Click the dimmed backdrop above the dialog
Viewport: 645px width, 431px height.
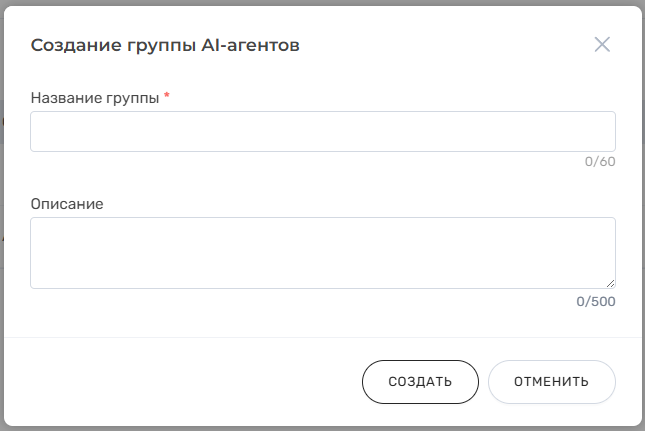322,2
